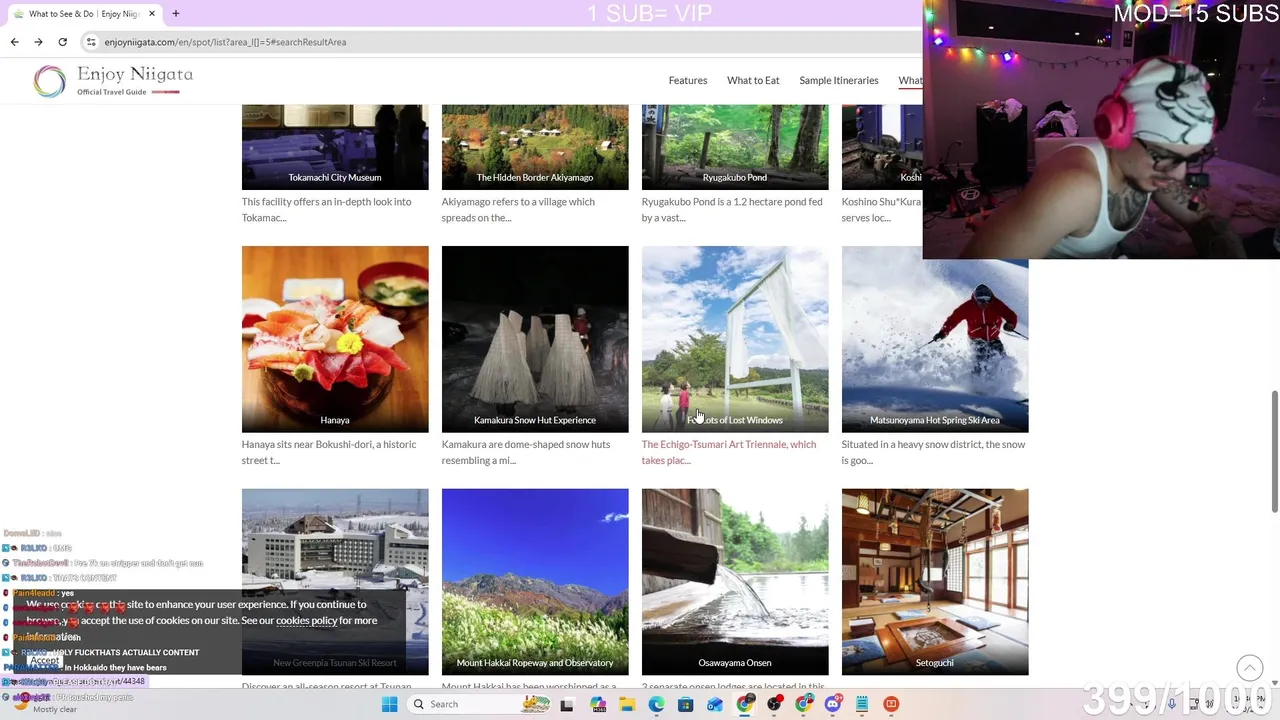The height and width of the screenshot is (720, 1280).
Task: Open The Hidden Border Akiyamago card
Action: point(535,147)
